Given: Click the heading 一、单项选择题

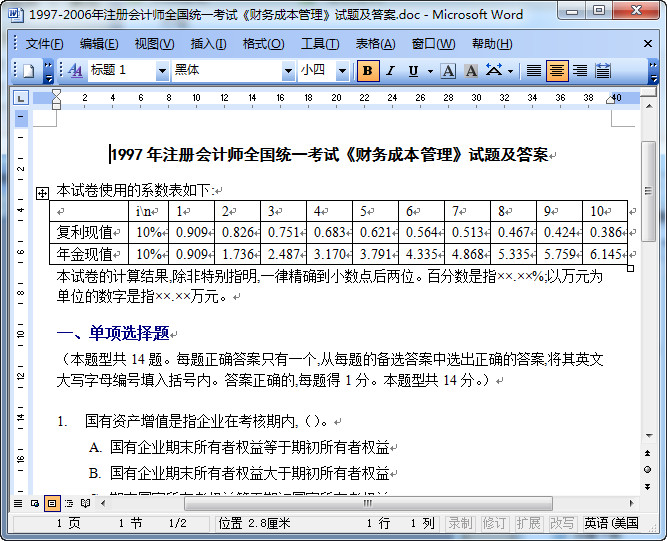Looking at the screenshot, I should 113,333.
